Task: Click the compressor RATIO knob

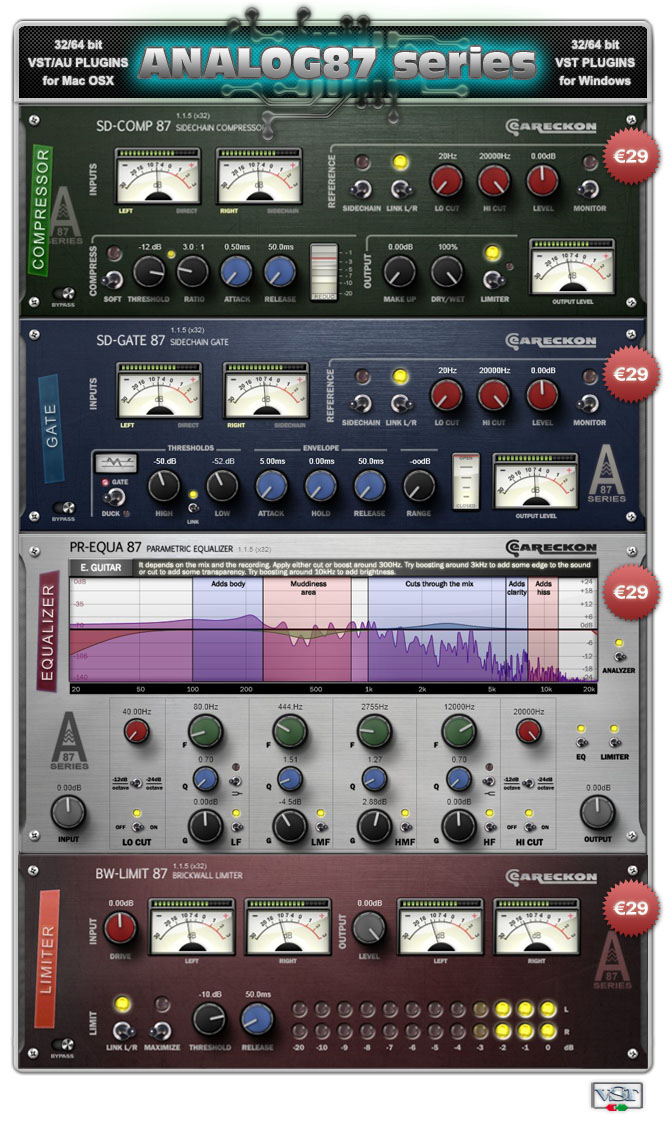Action: [193, 272]
